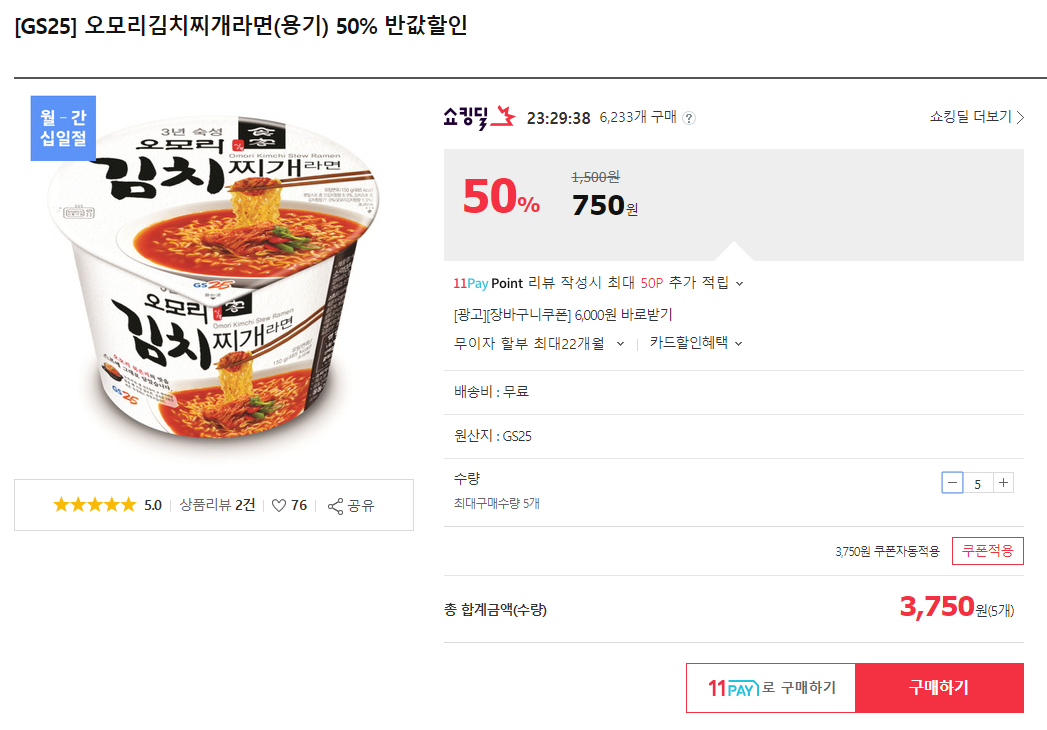The height and width of the screenshot is (730, 1047).
Task: Click the five-star rating icons
Action: point(94,505)
